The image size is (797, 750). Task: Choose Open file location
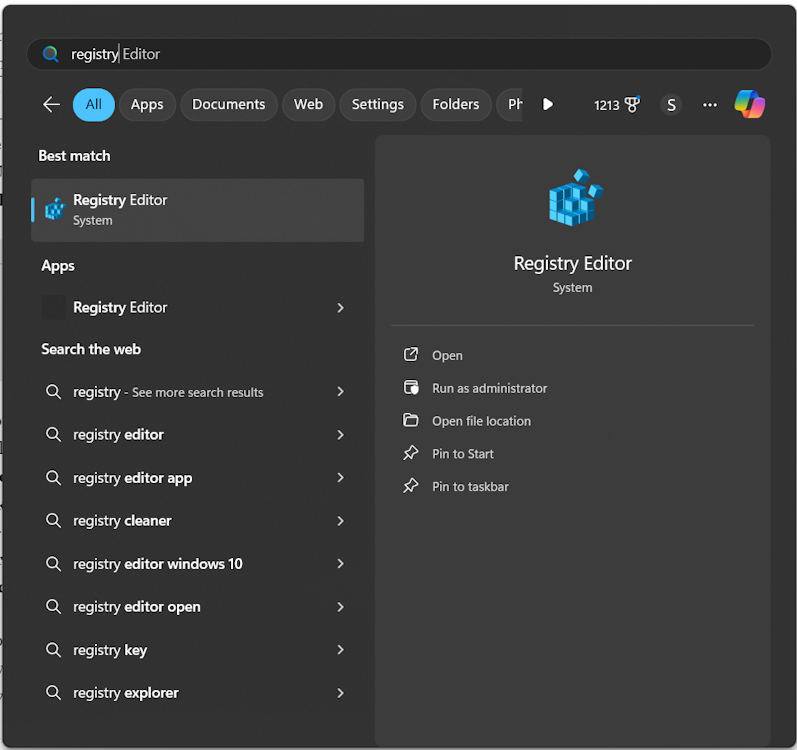[481, 421]
